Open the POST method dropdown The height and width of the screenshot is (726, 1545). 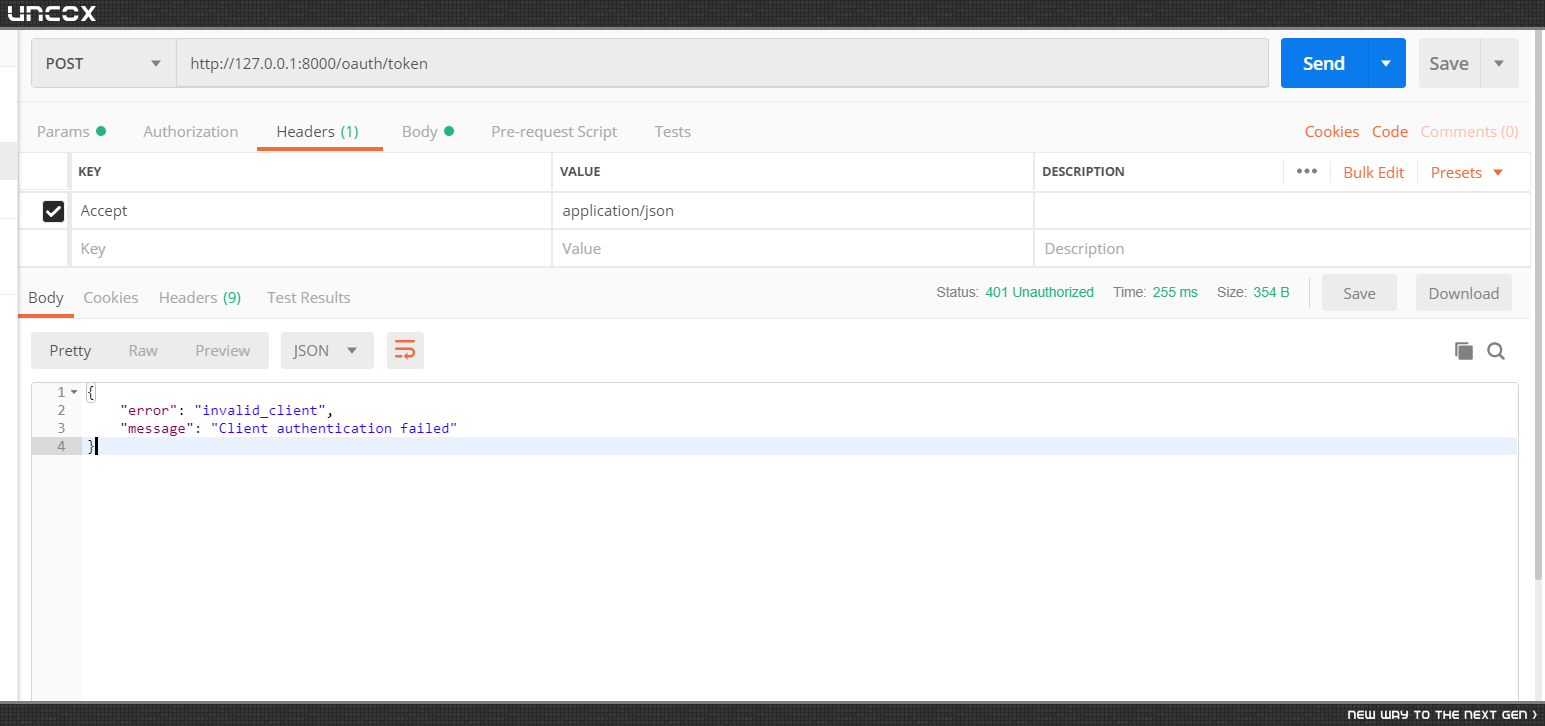click(104, 63)
